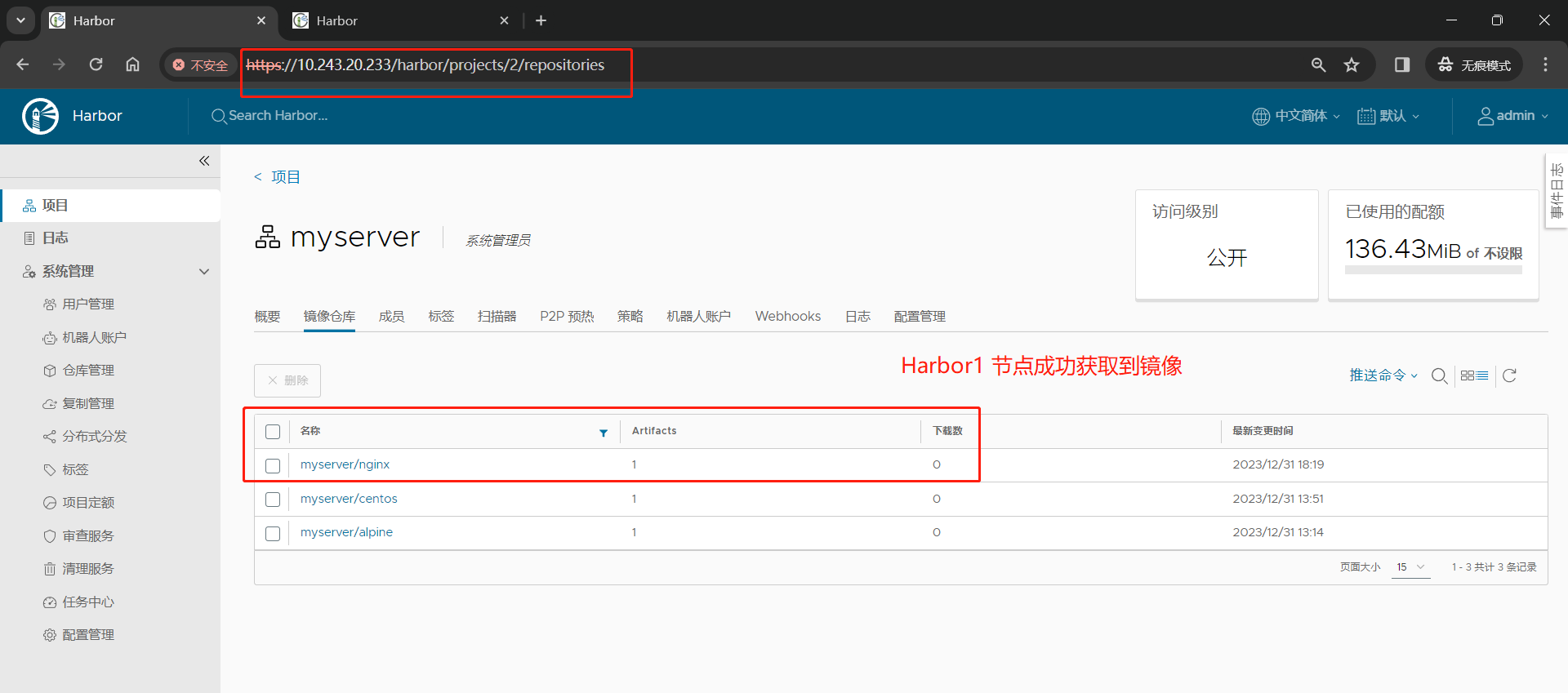1568x693 pixels.
Task: Switch to the 机器人账户 project tab
Action: (x=698, y=317)
